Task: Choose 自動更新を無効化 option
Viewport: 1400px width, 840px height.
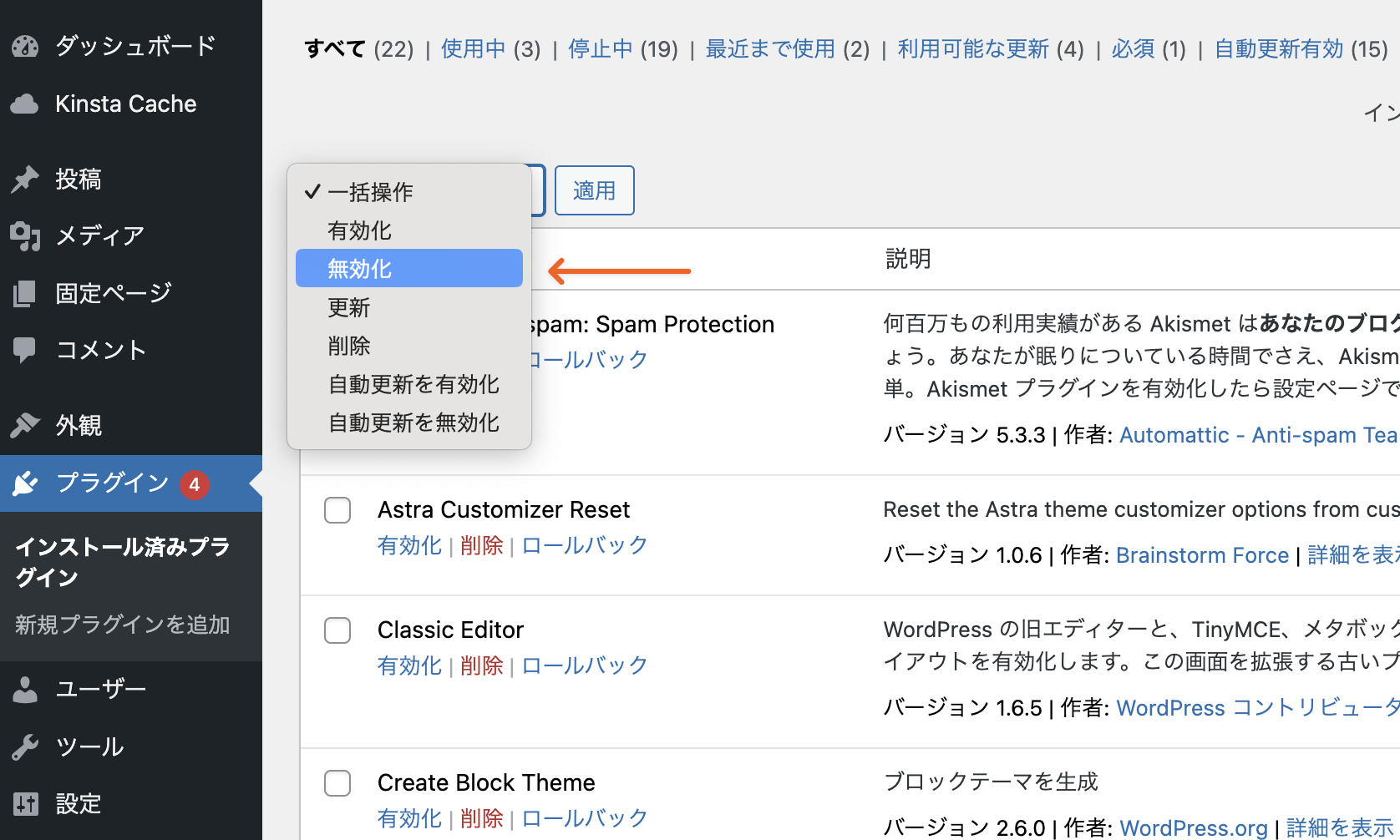Action: click(409, 423)
